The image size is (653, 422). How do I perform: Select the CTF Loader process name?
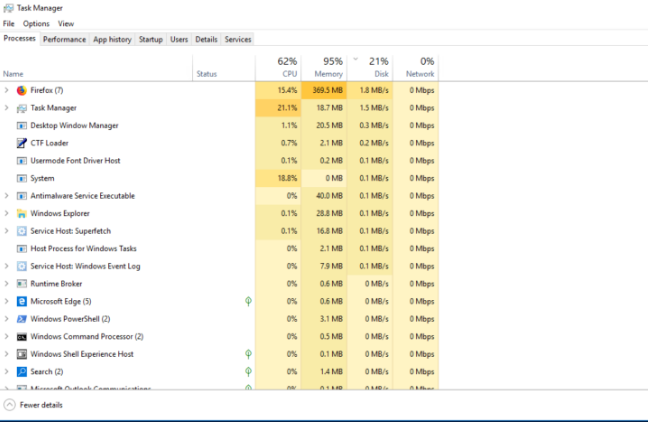[49, 143]
